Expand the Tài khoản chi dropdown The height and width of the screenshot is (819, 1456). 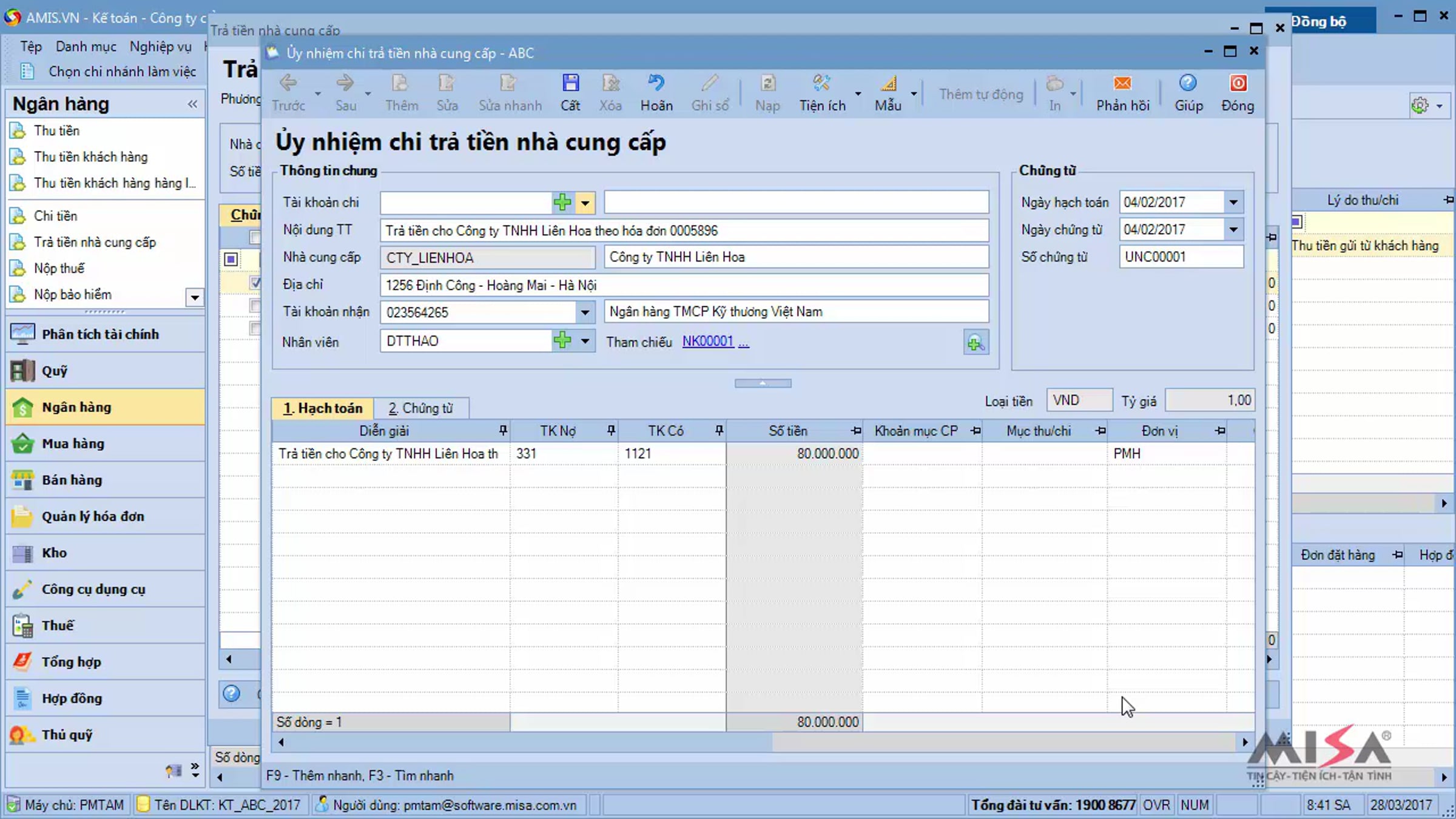pos(585,203)
